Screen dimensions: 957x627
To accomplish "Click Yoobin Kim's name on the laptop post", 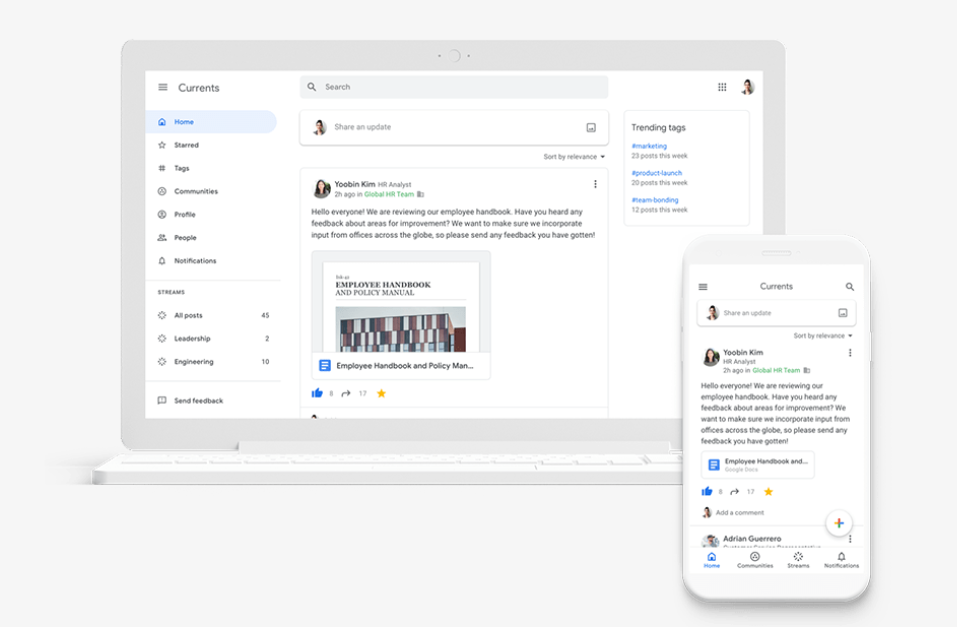I will point(355,184).
